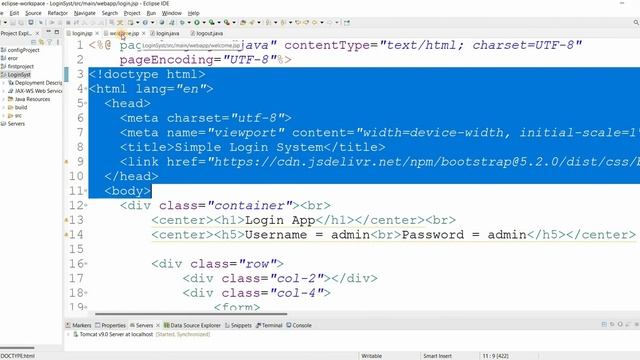Image resolution: width=640 pixels, height=360 pixels.
Task: Click the External Tools run icon
Action: pyautogui.click(x=227, y=22)
